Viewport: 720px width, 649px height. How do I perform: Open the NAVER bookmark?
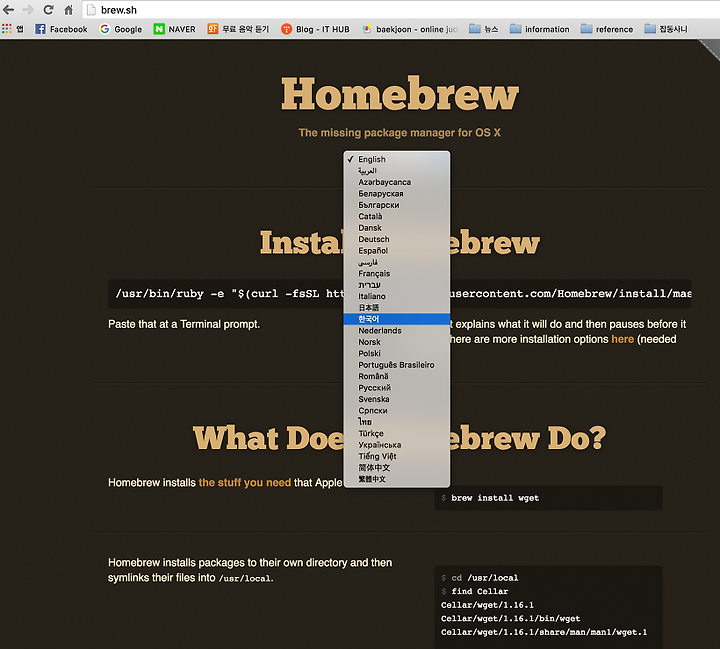174,29
